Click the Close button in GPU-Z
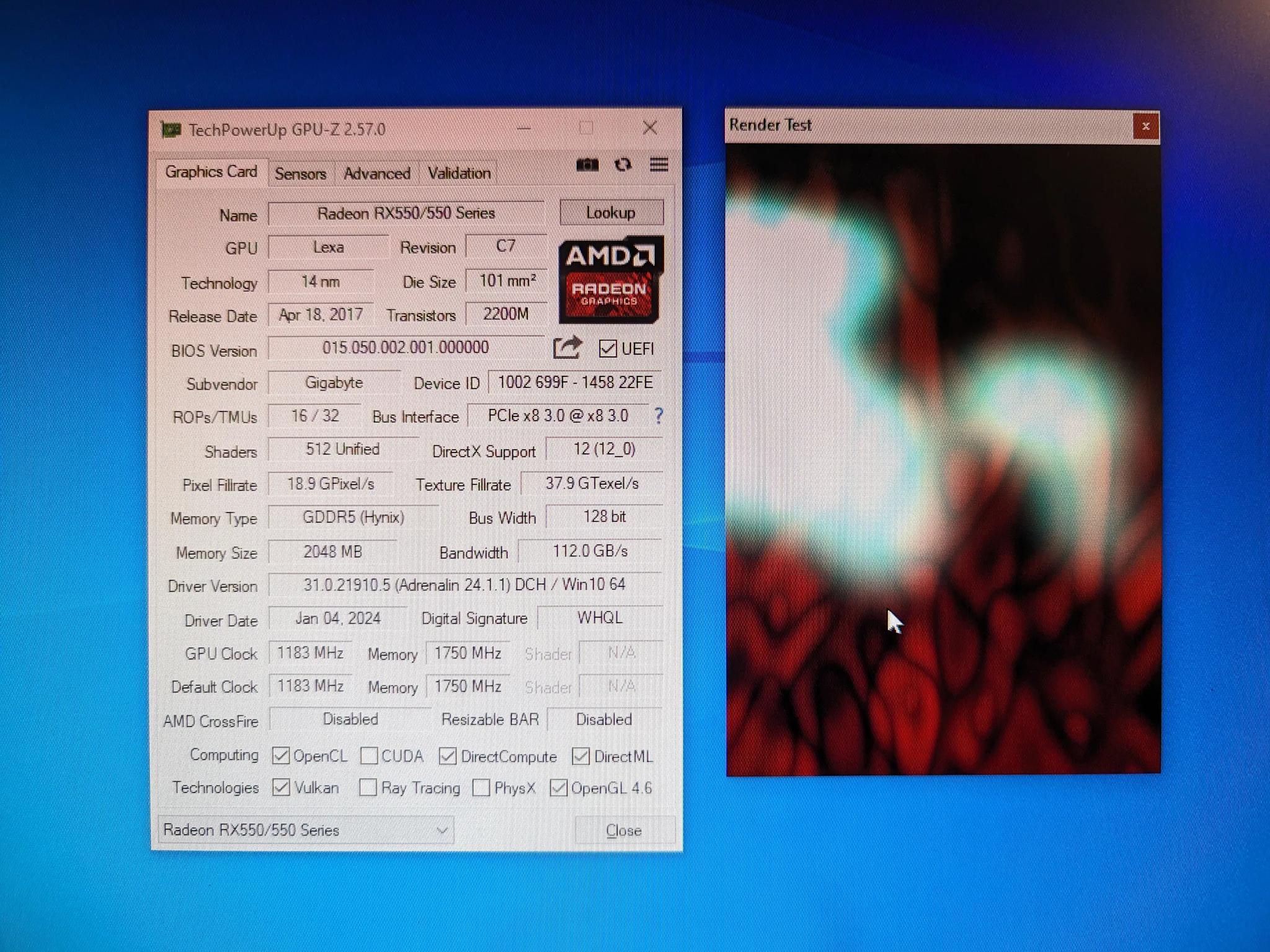This screenshot has height=952, width=1270. click(624, 831)
